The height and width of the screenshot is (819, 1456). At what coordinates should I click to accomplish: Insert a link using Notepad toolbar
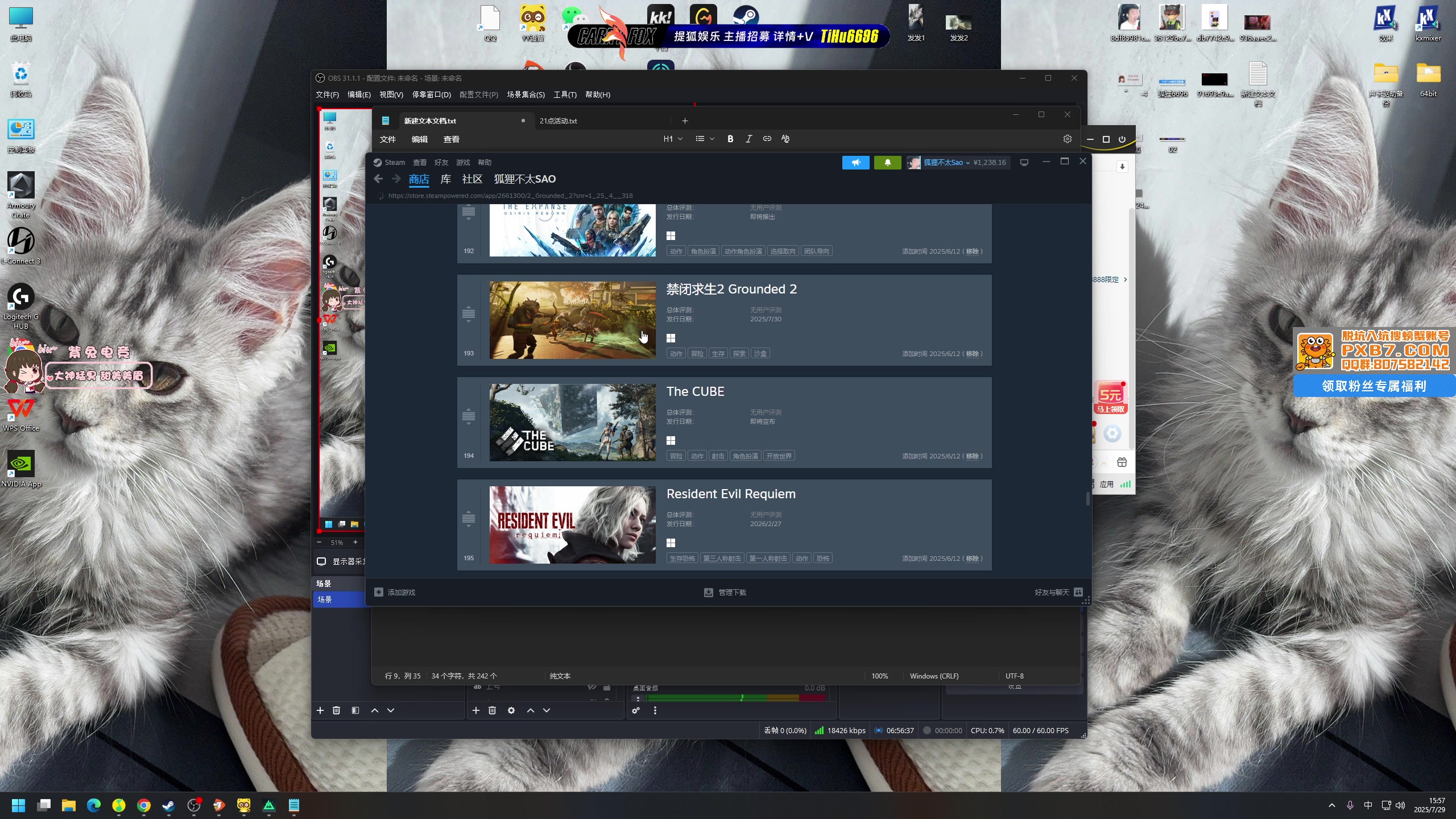tap(767, 139)
